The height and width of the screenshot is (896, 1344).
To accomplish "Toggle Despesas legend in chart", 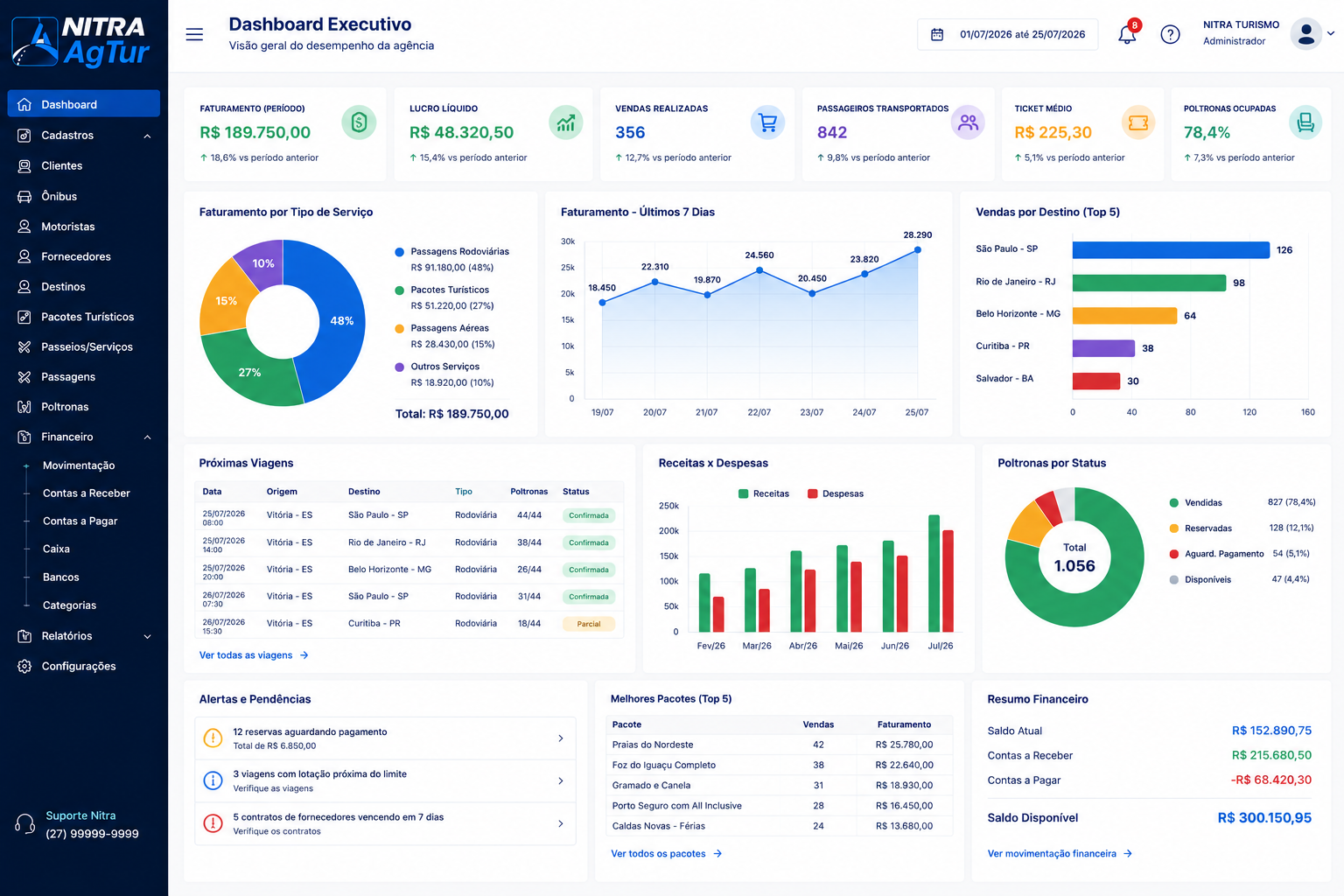I will point(836,493).
